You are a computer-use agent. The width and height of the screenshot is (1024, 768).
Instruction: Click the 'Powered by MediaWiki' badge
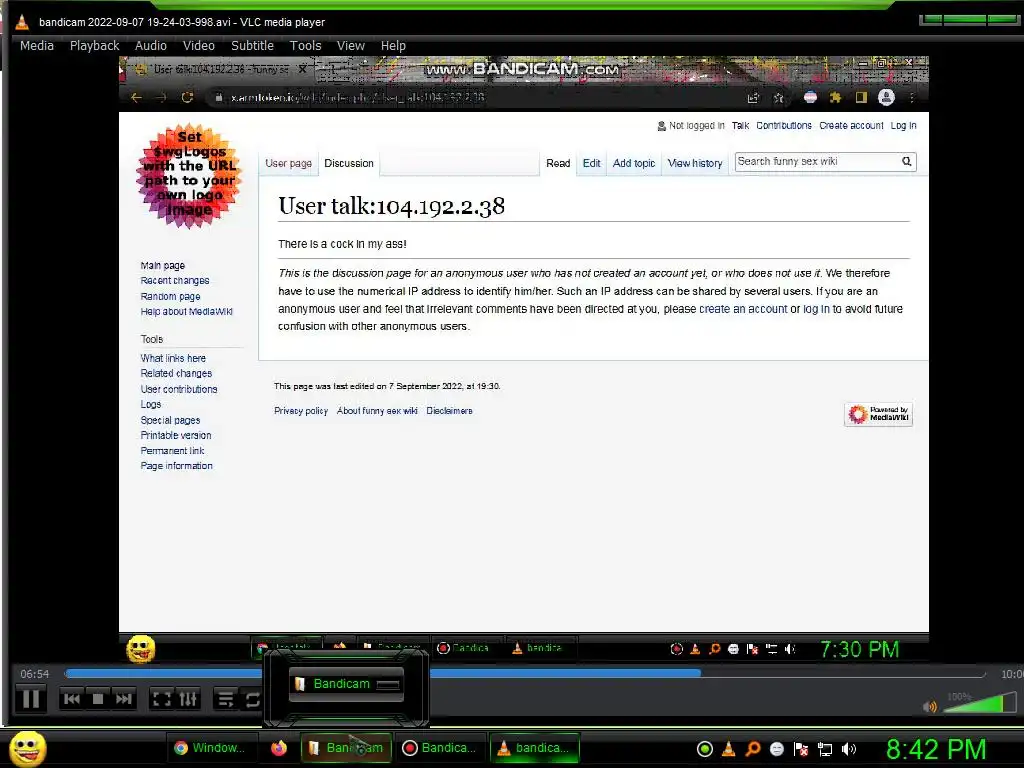click(x=878, y=414)
